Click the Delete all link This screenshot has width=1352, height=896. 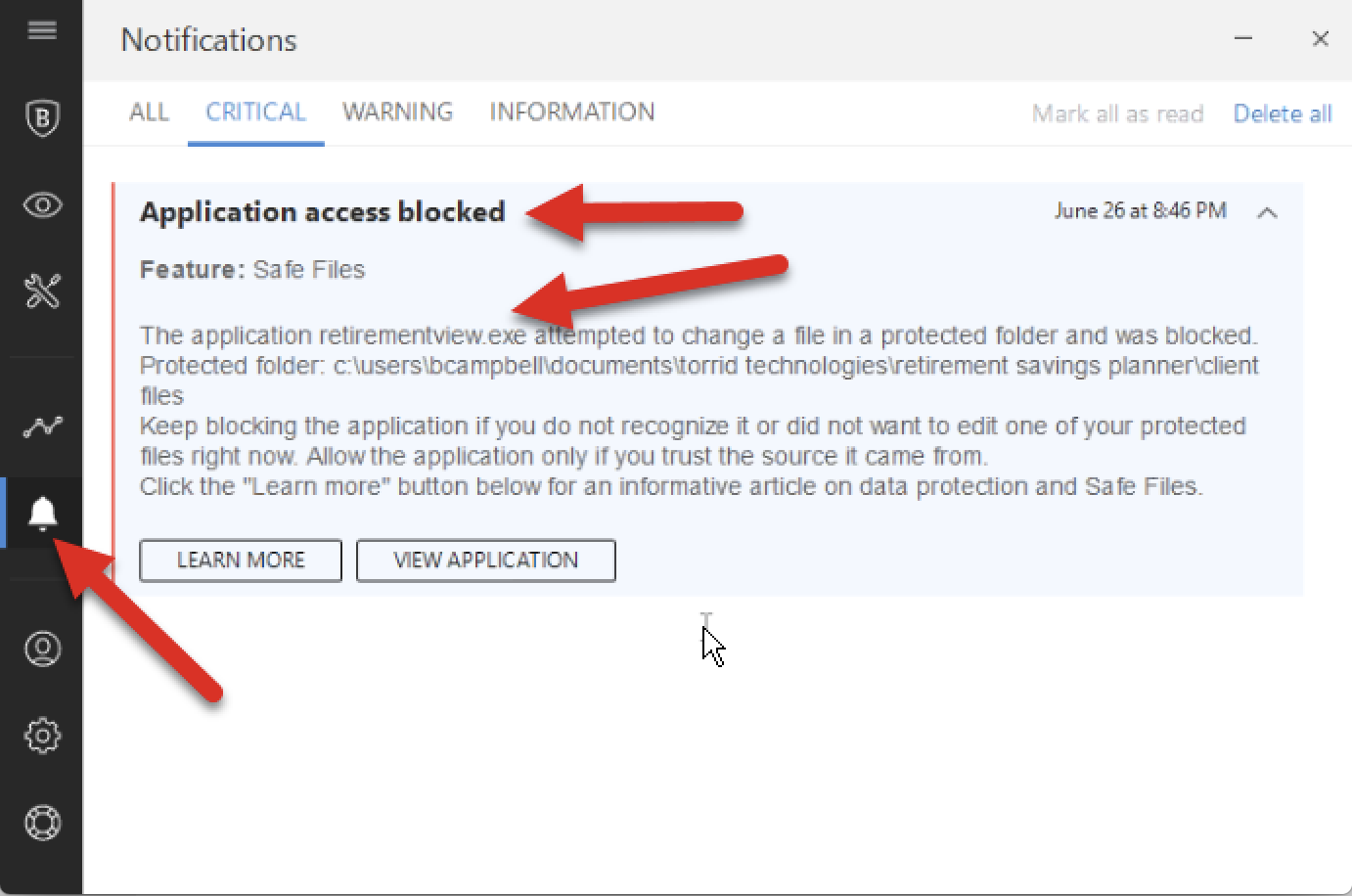(1283, 113)
